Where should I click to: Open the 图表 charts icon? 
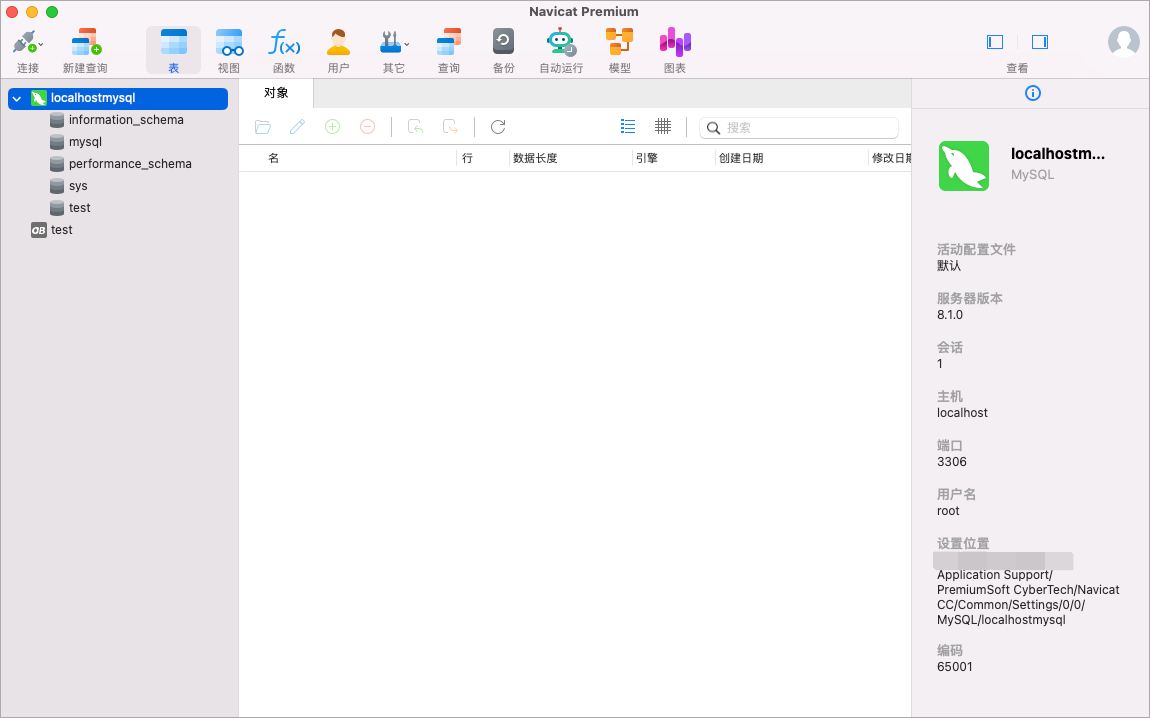[x=675, y=50]
